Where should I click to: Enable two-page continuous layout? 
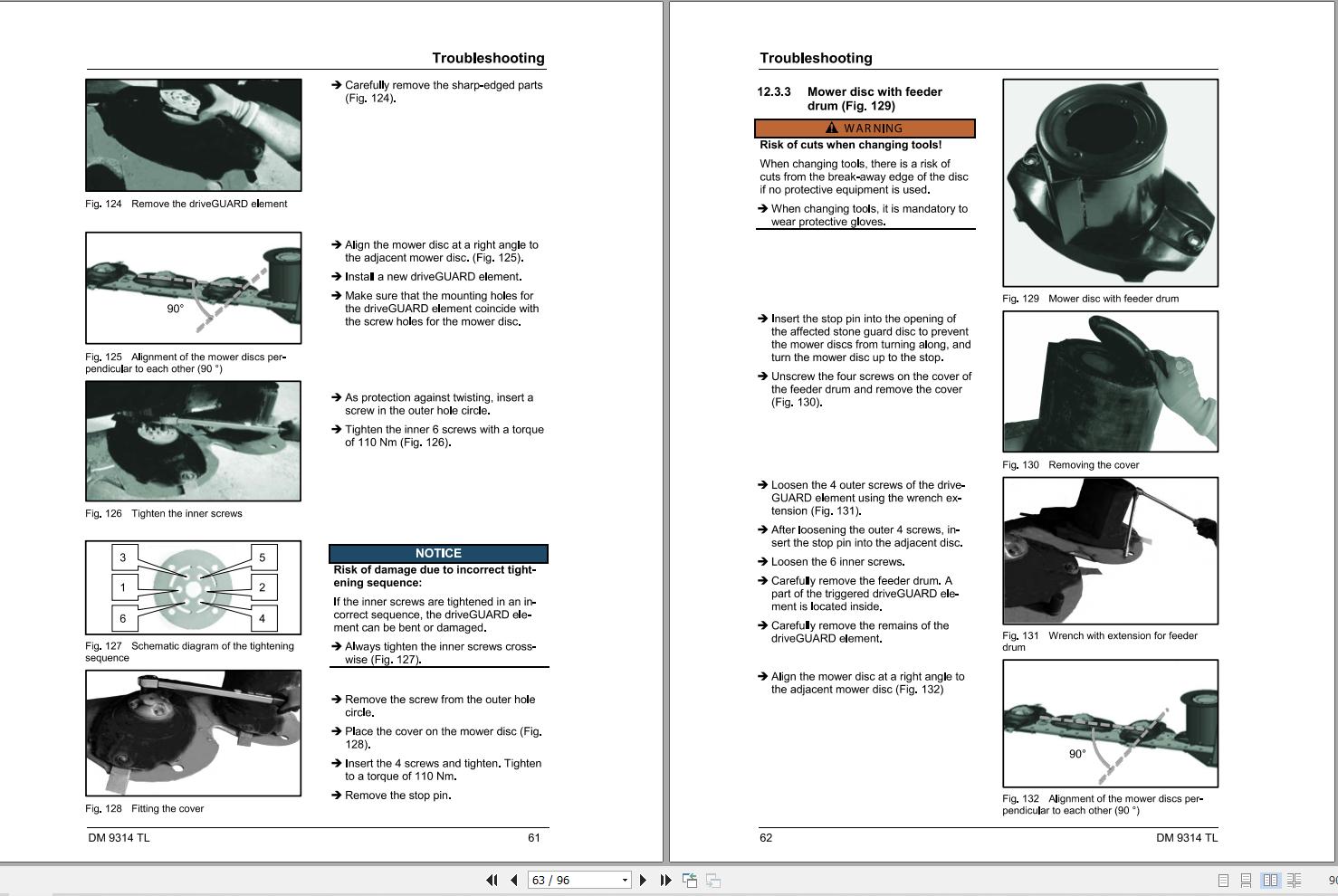[1294, 880]
